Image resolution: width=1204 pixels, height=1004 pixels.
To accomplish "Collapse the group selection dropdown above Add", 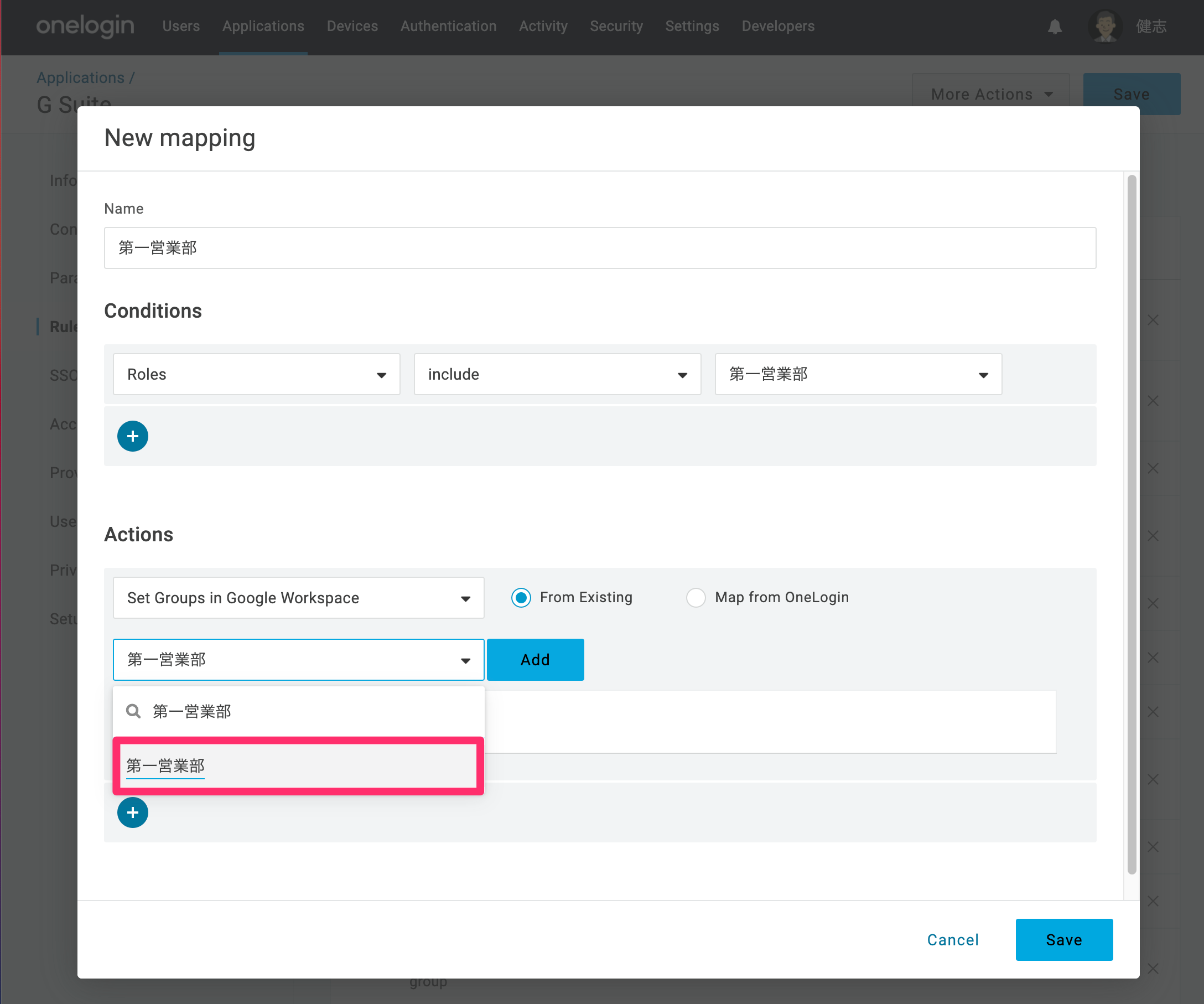I will (298, 659).
